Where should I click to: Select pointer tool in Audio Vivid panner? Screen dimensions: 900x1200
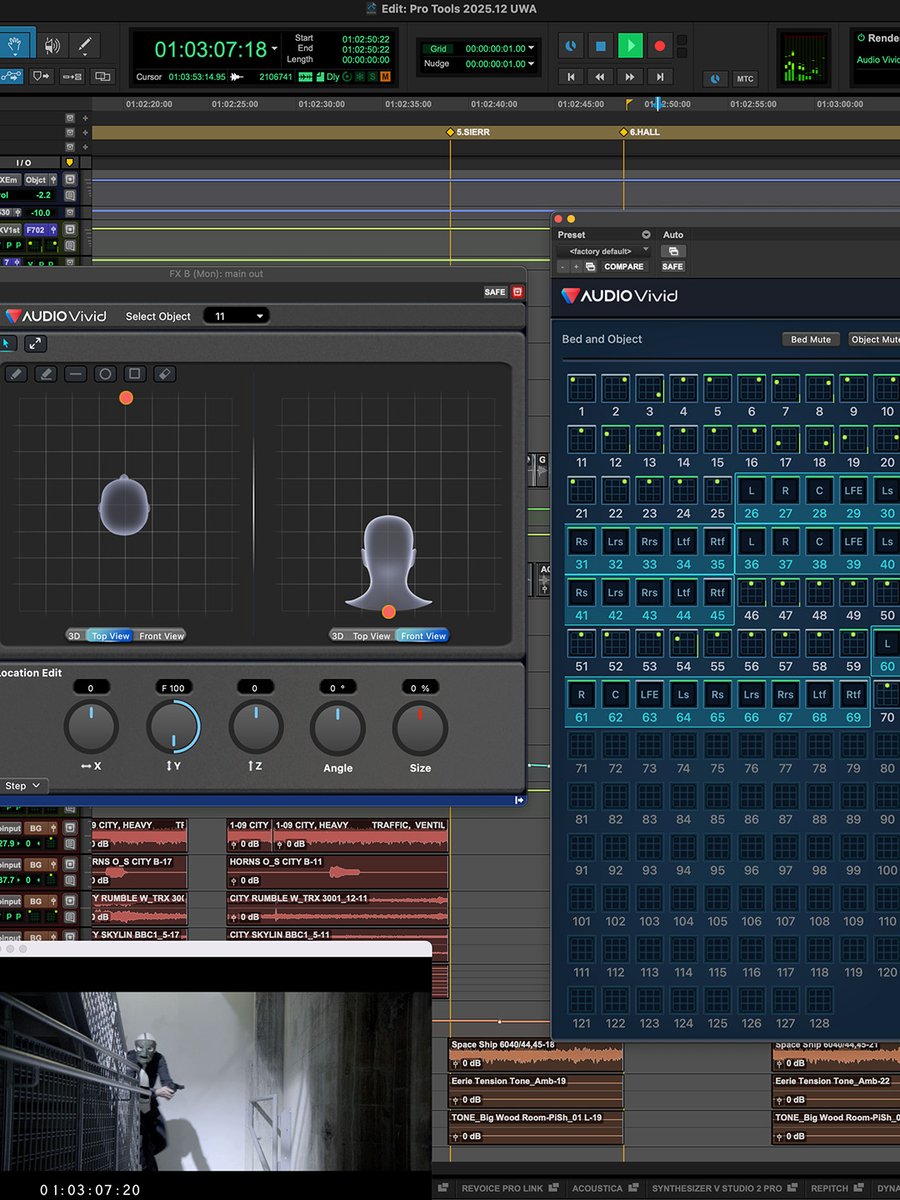[7, 343]
